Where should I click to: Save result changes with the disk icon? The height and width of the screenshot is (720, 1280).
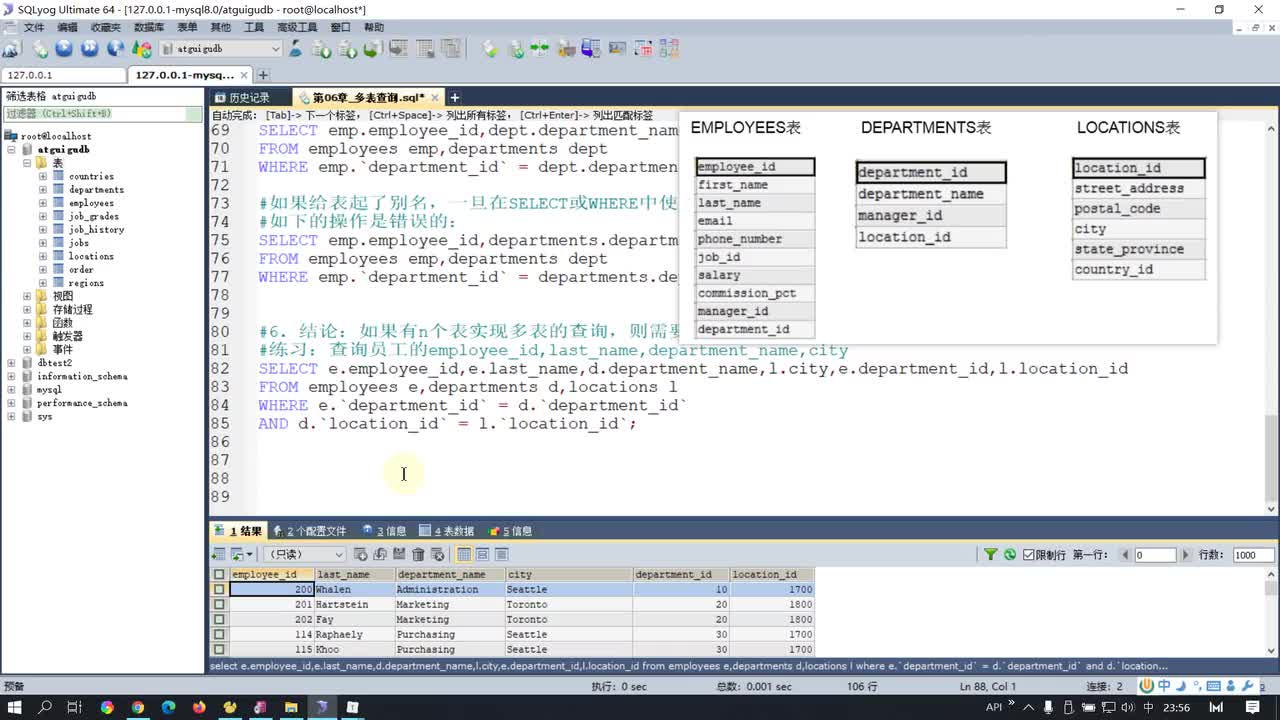tap(399, 554)
